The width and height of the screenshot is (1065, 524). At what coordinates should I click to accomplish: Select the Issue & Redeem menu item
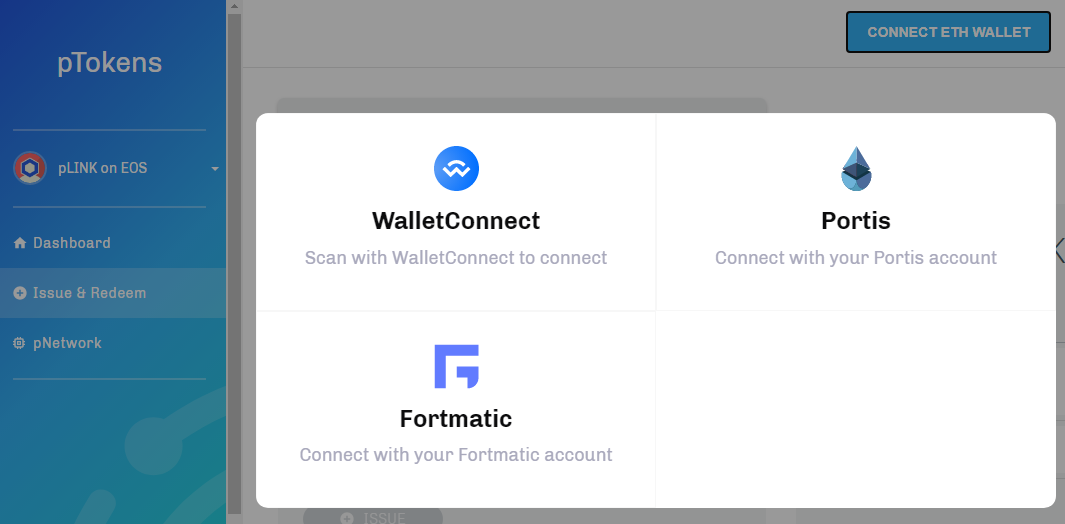[x=113, y=293]
